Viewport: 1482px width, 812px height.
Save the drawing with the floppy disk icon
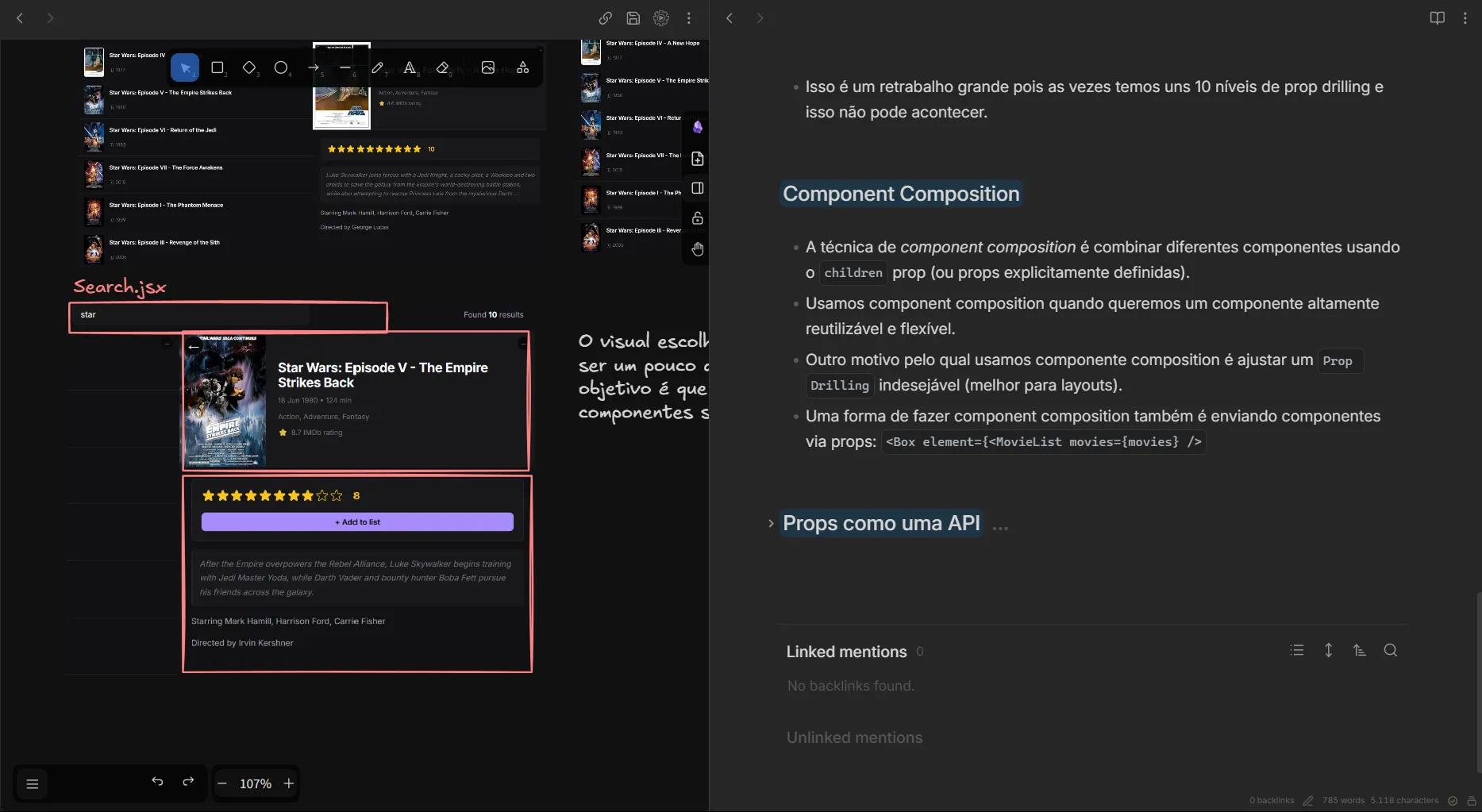tap(633, 18)
